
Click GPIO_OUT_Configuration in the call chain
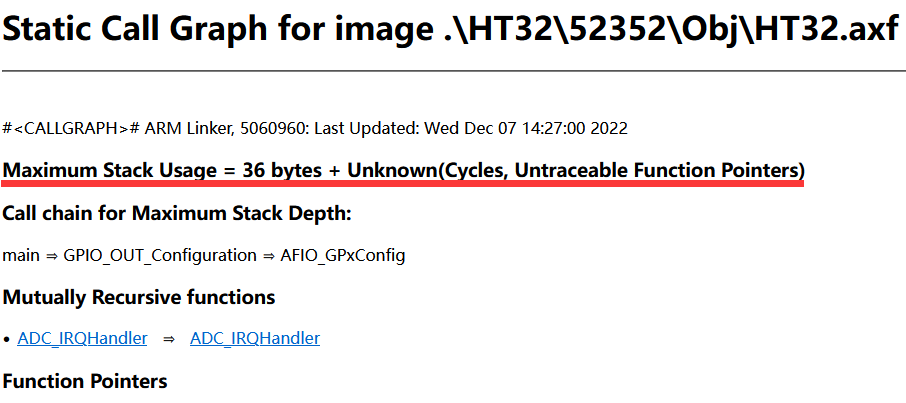160,255
